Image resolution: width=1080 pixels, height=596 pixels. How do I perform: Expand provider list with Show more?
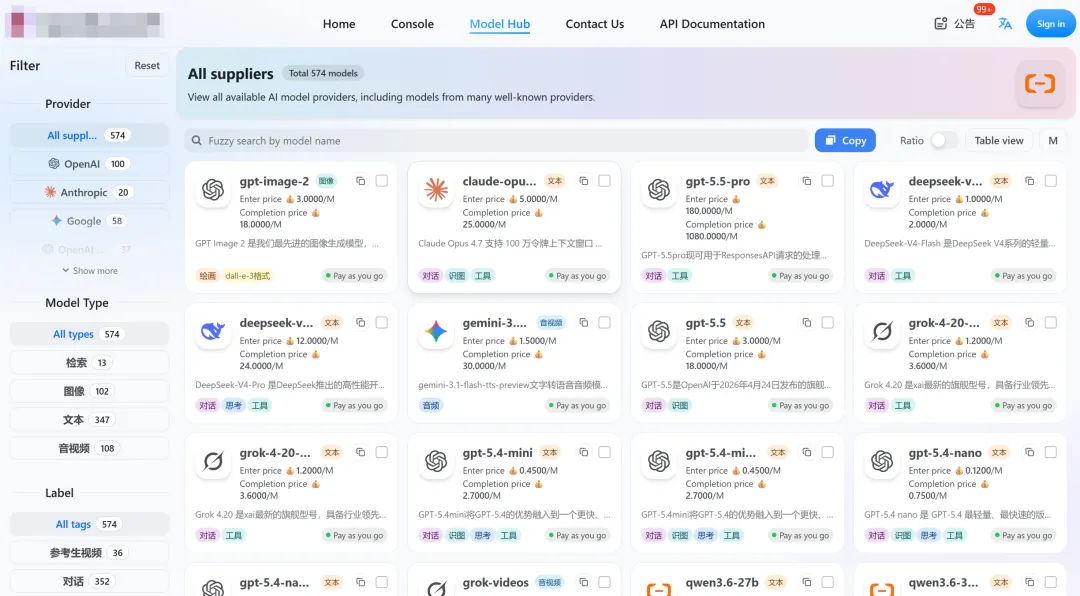(90, 271)
